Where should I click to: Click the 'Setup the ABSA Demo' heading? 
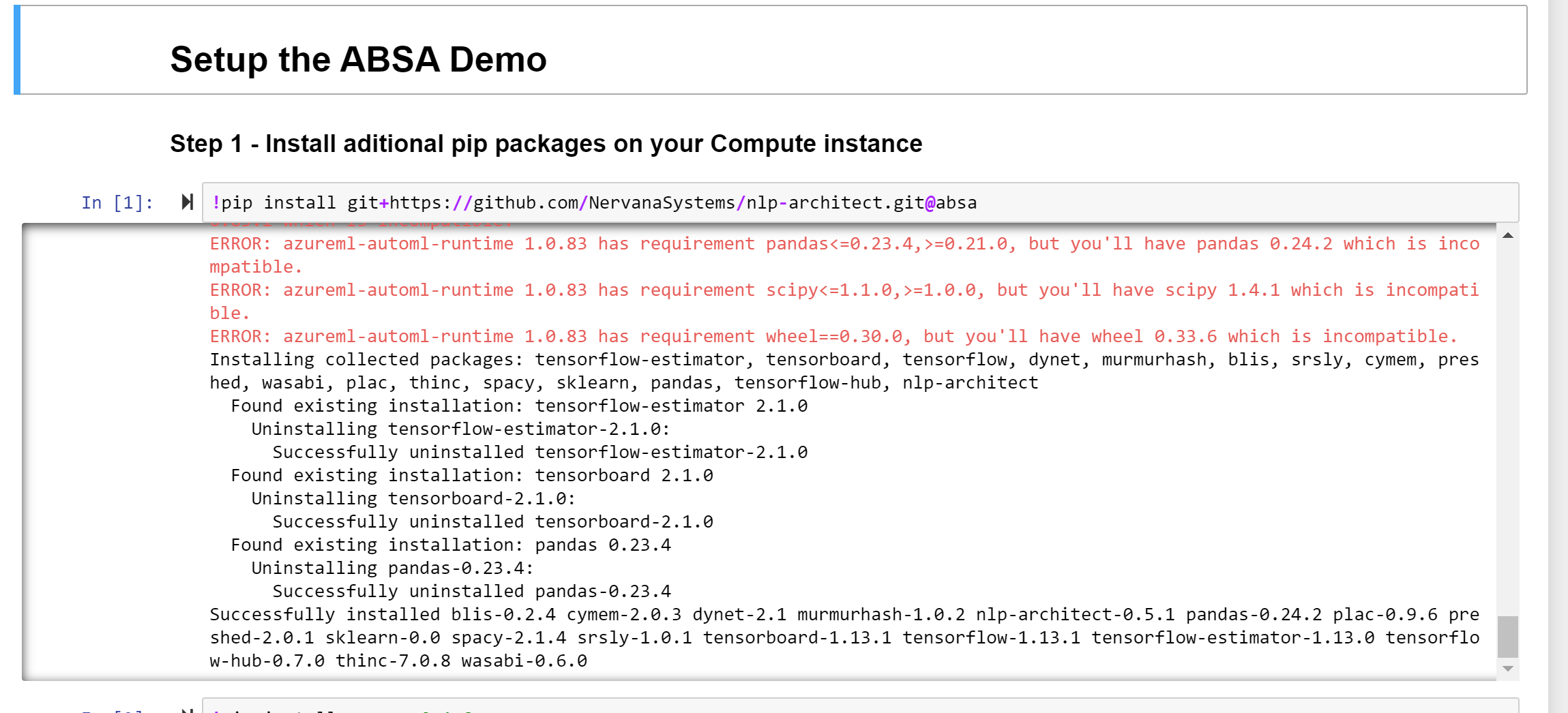pyautogui.click(x=359, y=59)
